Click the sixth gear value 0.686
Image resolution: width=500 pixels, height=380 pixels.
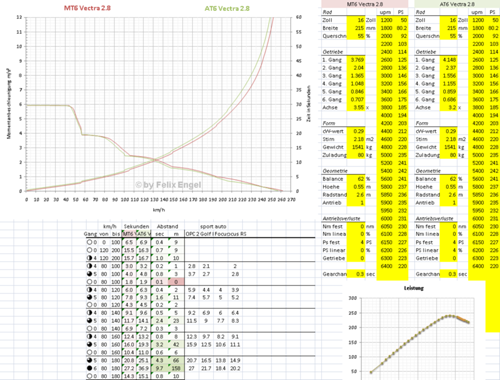(449, 99)
